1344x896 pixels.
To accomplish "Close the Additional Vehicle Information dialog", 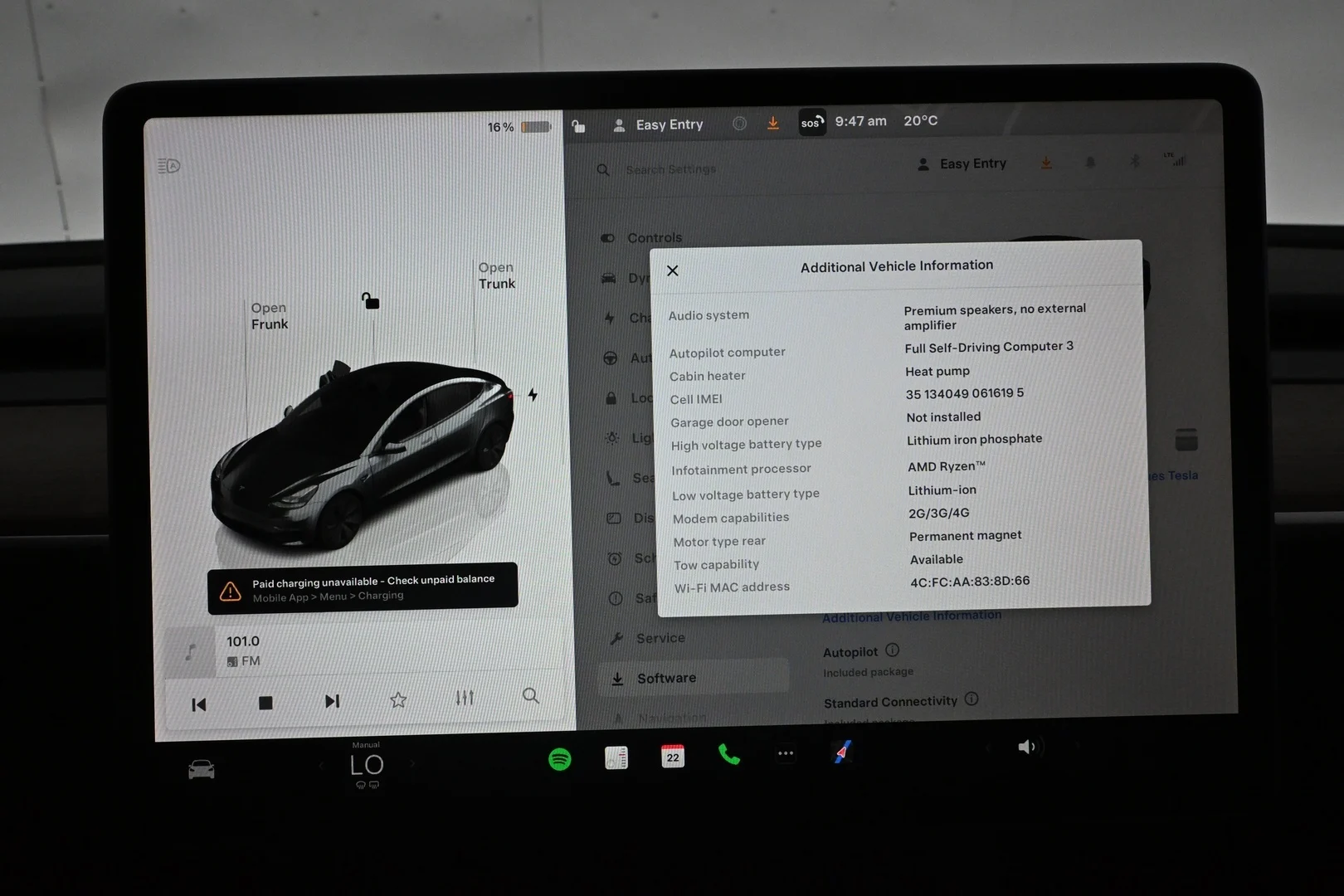I will tap(673, 270).
